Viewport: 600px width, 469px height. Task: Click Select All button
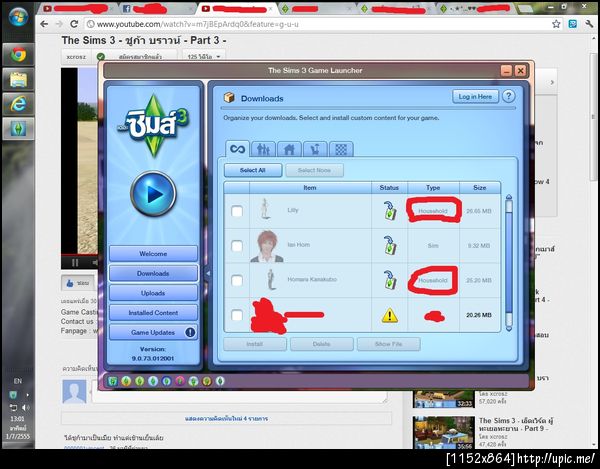pos(253,170)
